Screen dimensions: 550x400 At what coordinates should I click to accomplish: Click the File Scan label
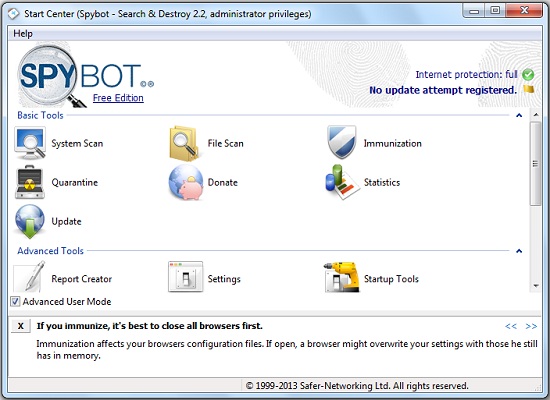click(x=226, y=144)
